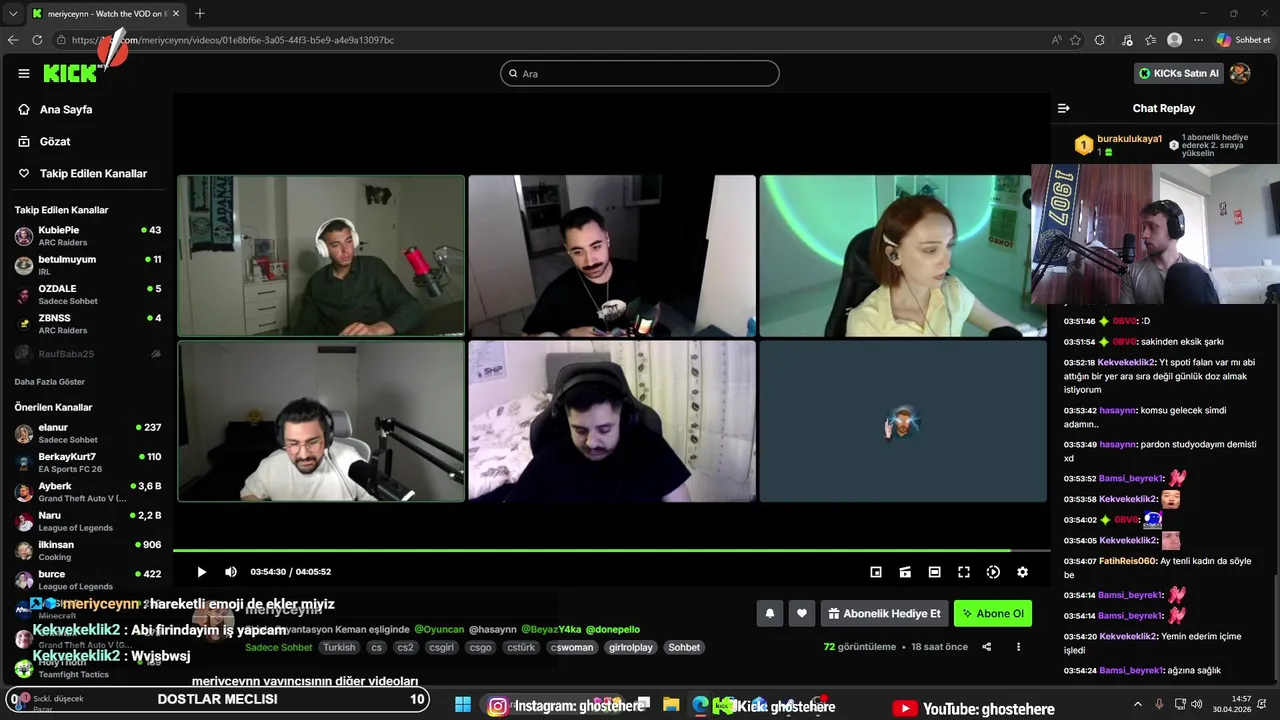Open new browser tab
This screenshot has width=1280, height=720.
point(200,13)
